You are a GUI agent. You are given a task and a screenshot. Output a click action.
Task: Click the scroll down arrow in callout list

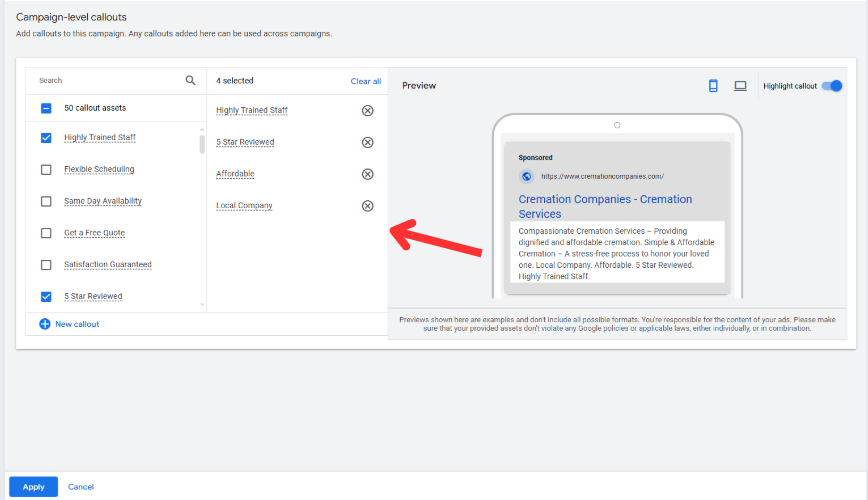202,305
